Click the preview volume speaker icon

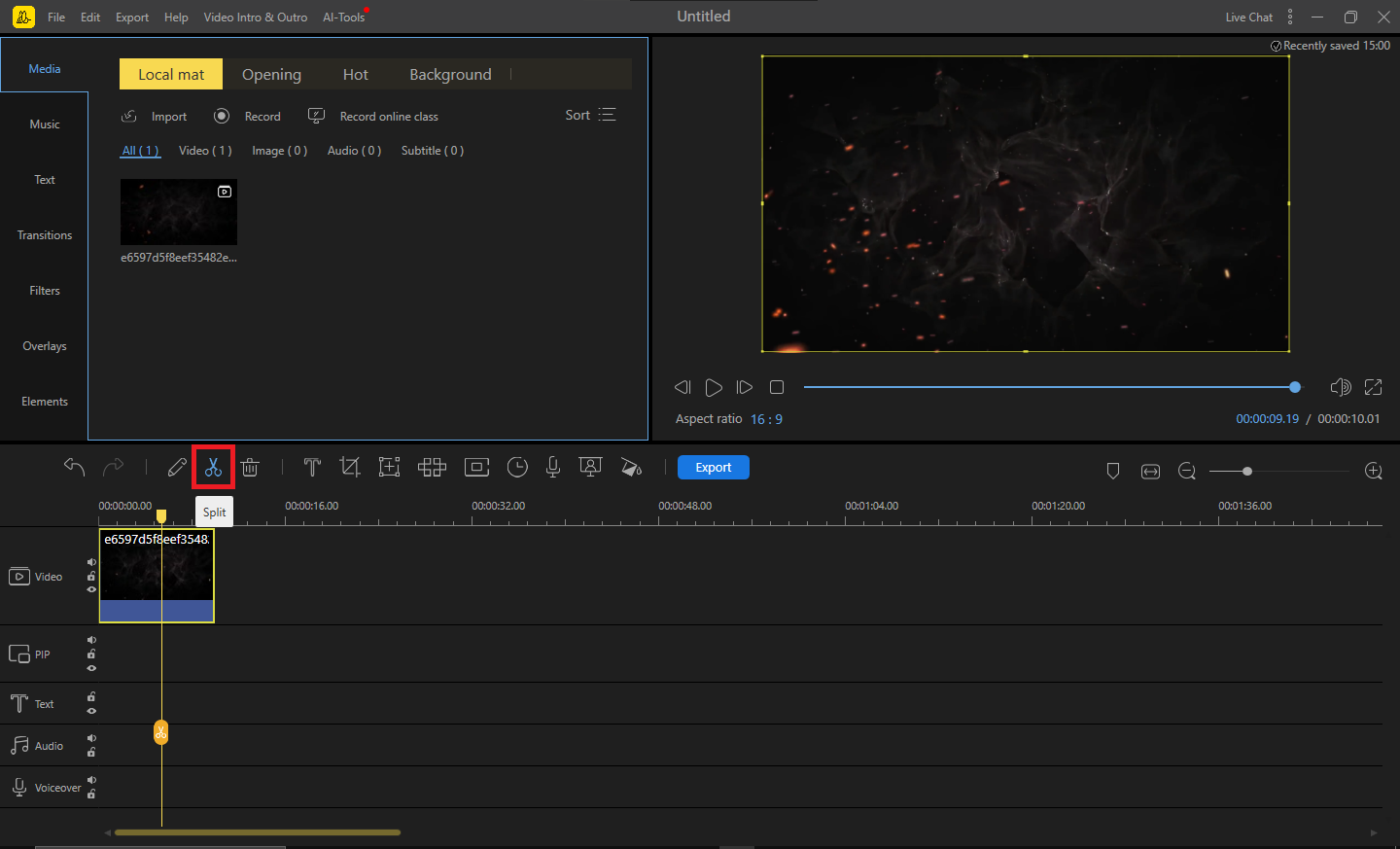[x=1341, y=387]
